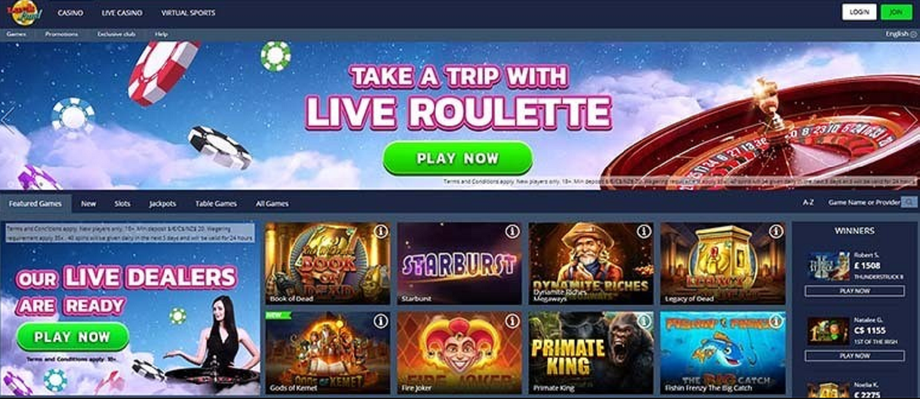Image resolution: width=920 pixels, height=399 pixels.
Task: Switch to the Slots tab
Action: point(123,204)
